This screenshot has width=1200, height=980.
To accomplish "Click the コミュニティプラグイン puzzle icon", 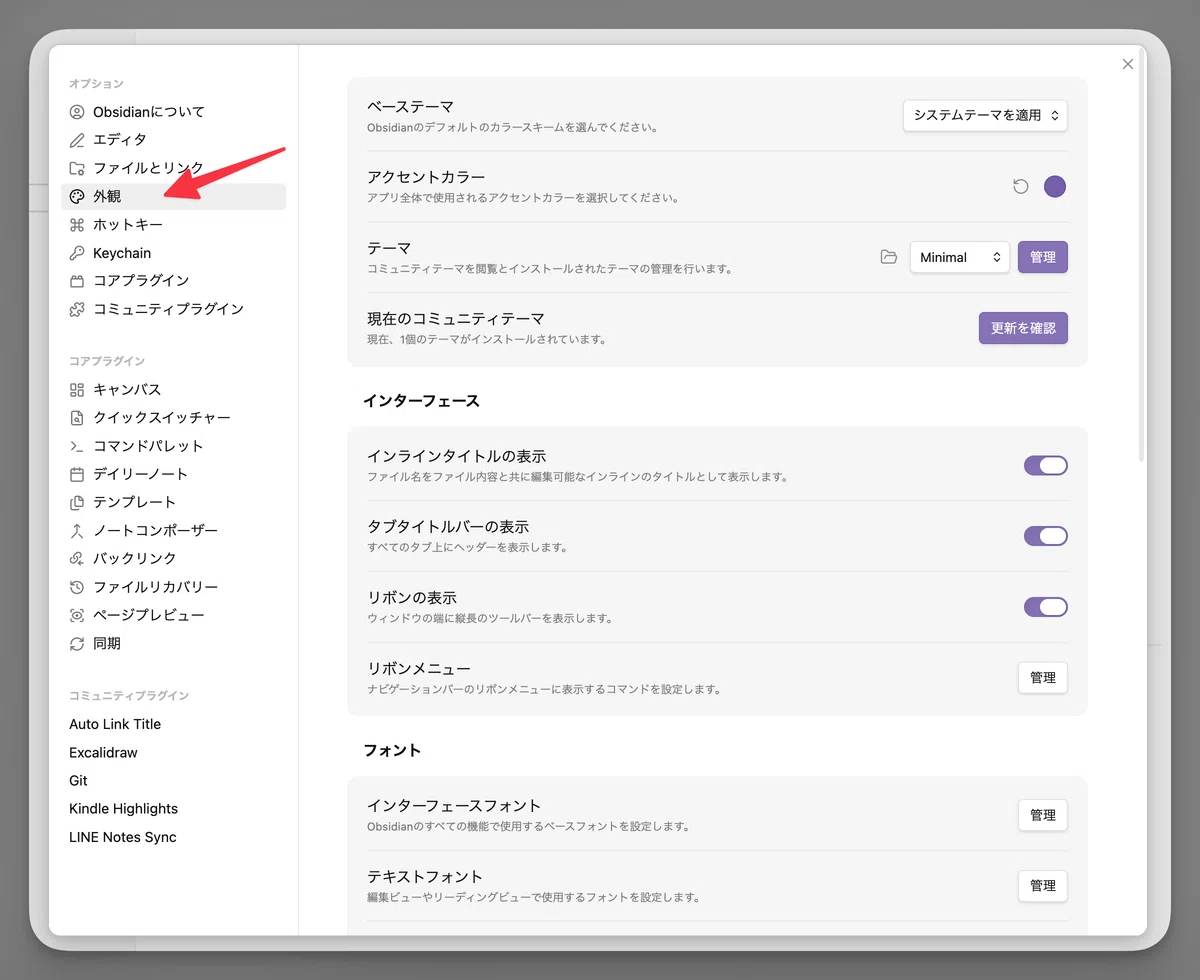I will 77,309.
